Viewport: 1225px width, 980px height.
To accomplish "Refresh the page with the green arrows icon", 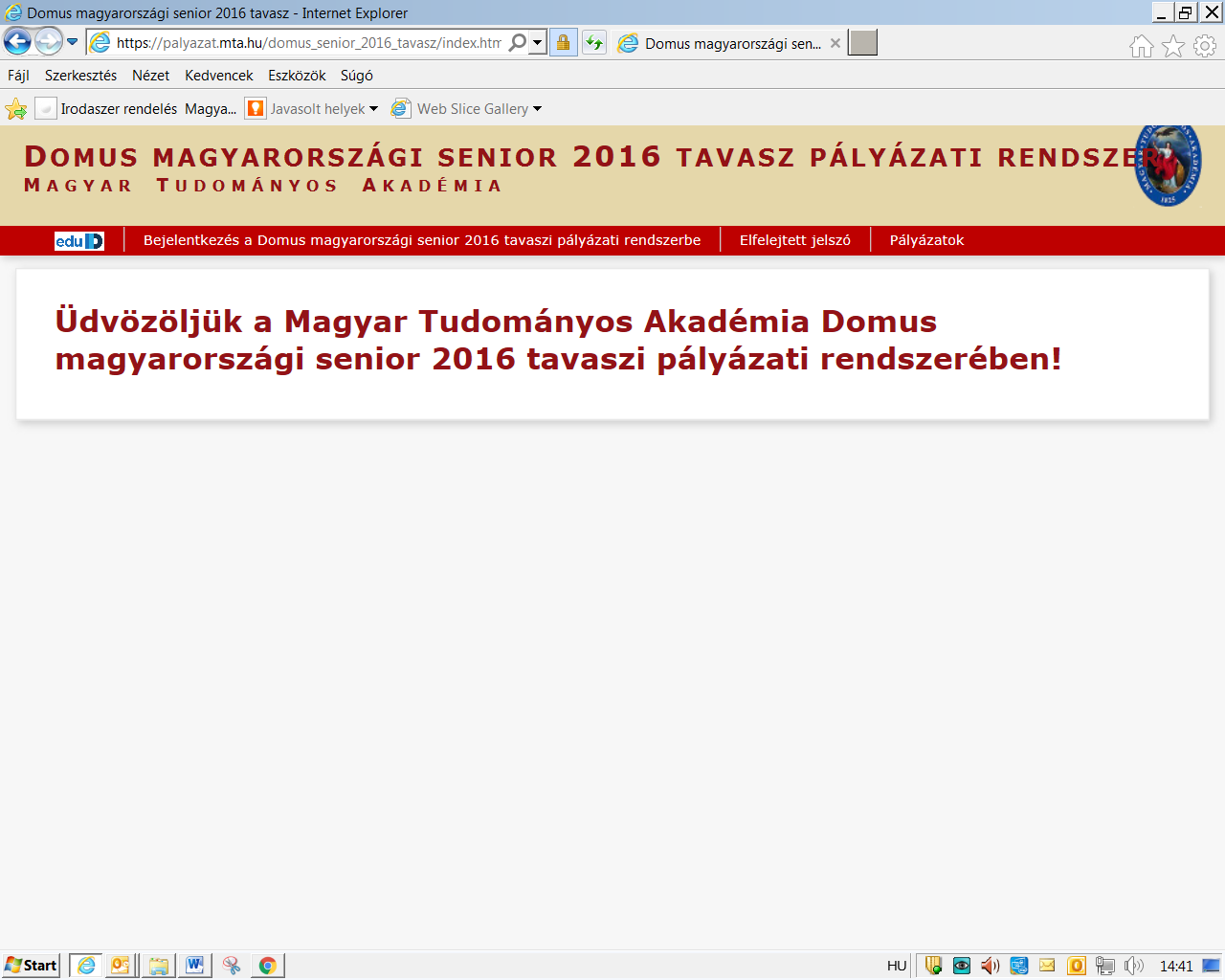I will click(594, 42).
